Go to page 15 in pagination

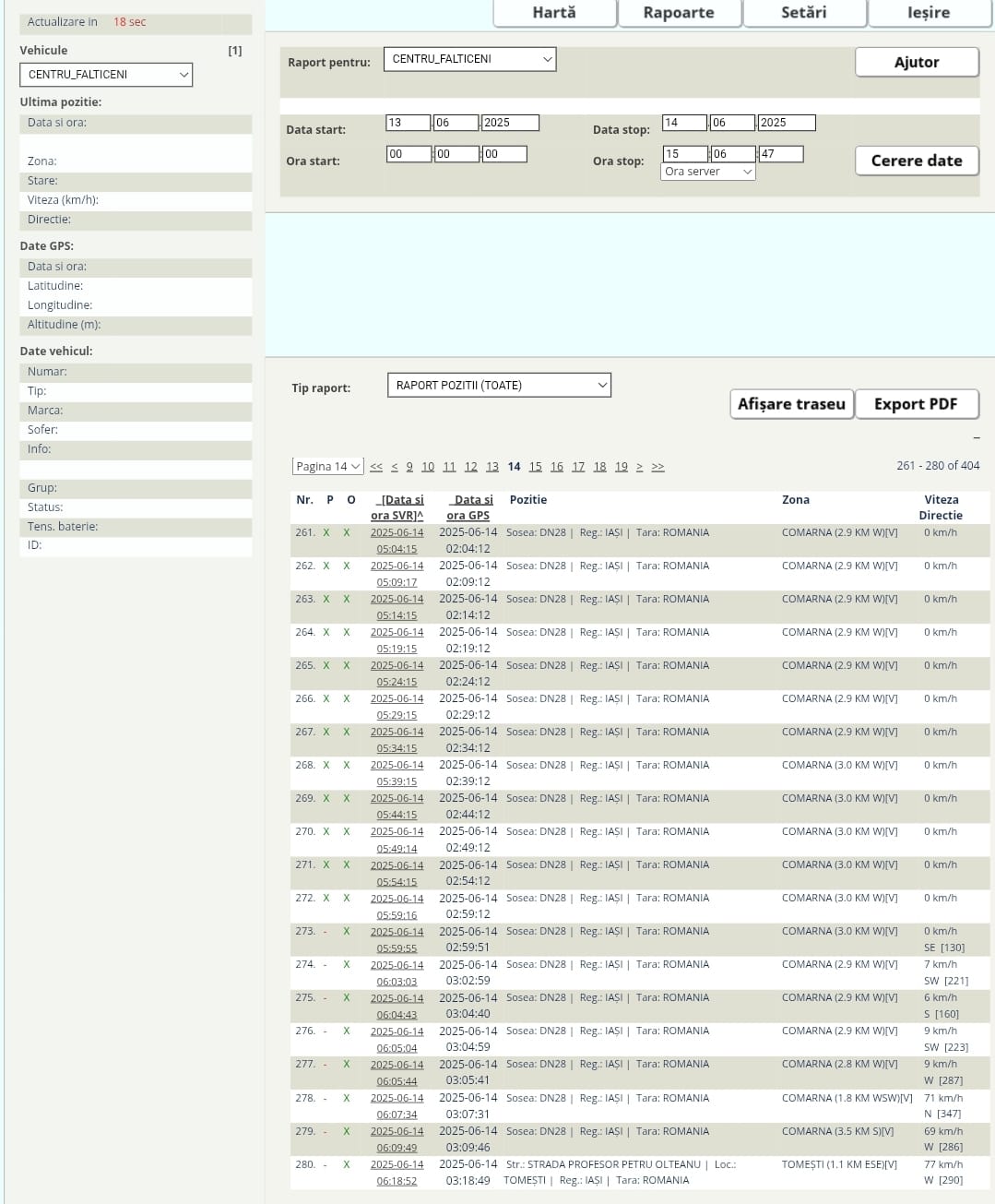tap(535, 467)
